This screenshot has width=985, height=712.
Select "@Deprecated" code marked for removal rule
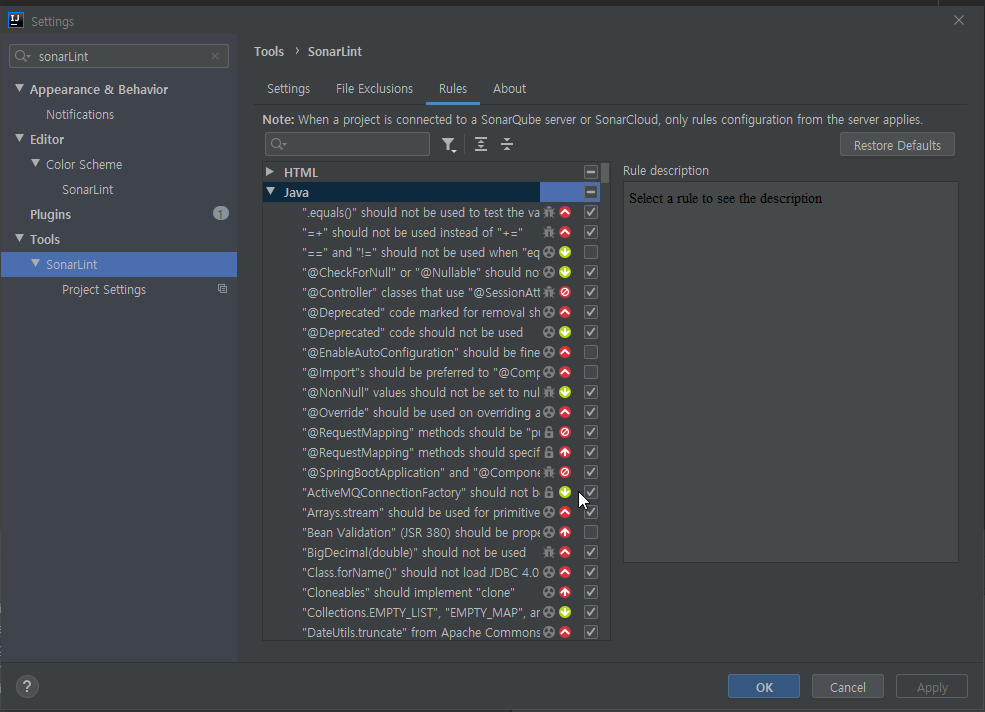click(x=421, y=312)
